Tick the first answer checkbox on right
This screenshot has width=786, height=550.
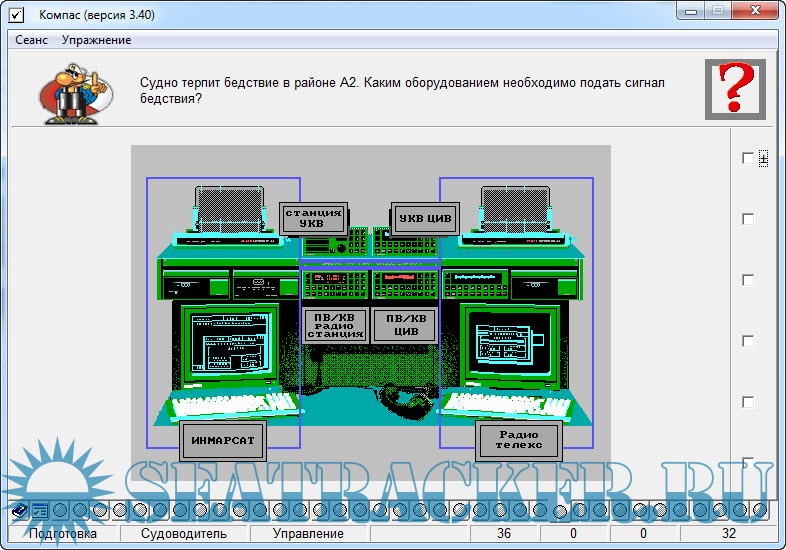coord(748,158)
